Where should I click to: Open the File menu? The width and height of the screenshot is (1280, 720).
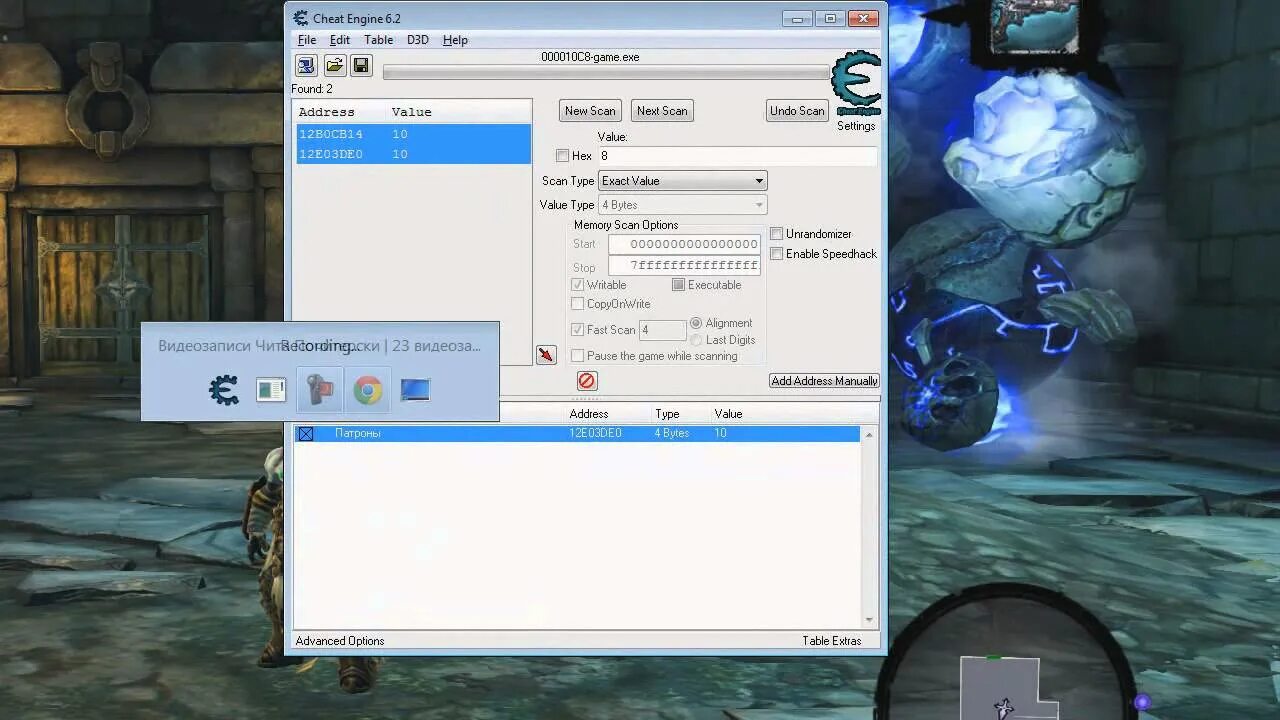click(x=307, y=40)
